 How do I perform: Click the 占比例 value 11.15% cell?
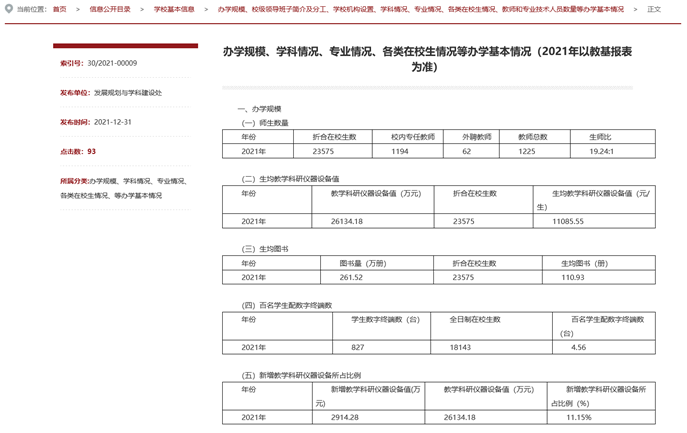click(578, 417)
